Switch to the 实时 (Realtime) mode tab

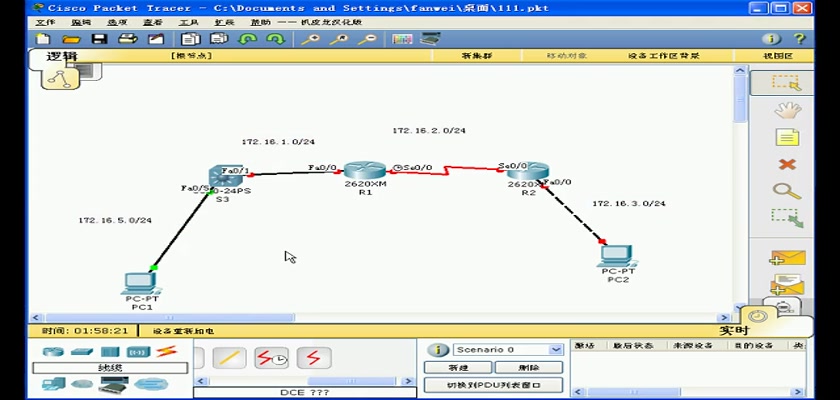coord(733,330)
